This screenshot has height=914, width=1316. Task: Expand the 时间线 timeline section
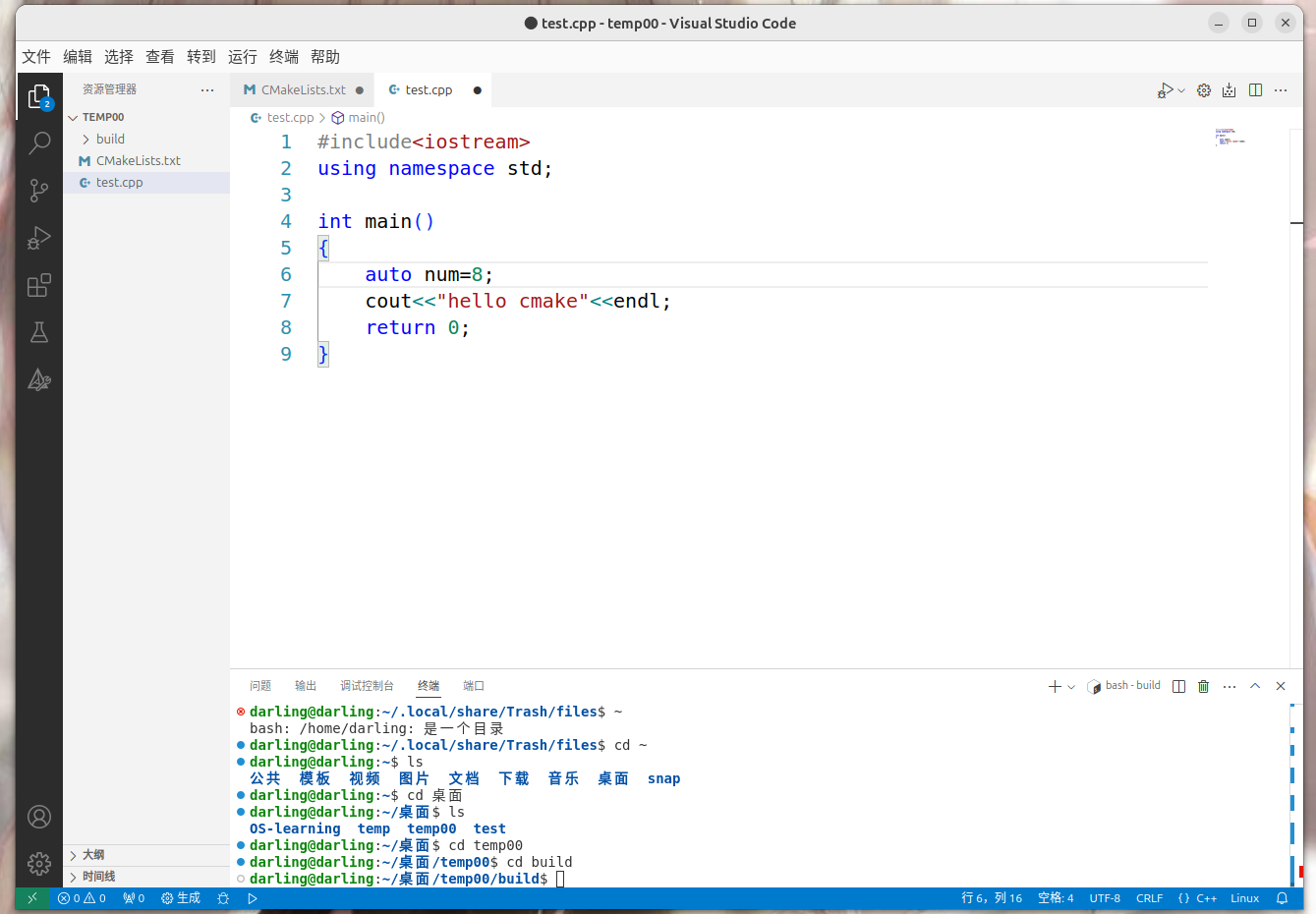click(146, 877)
